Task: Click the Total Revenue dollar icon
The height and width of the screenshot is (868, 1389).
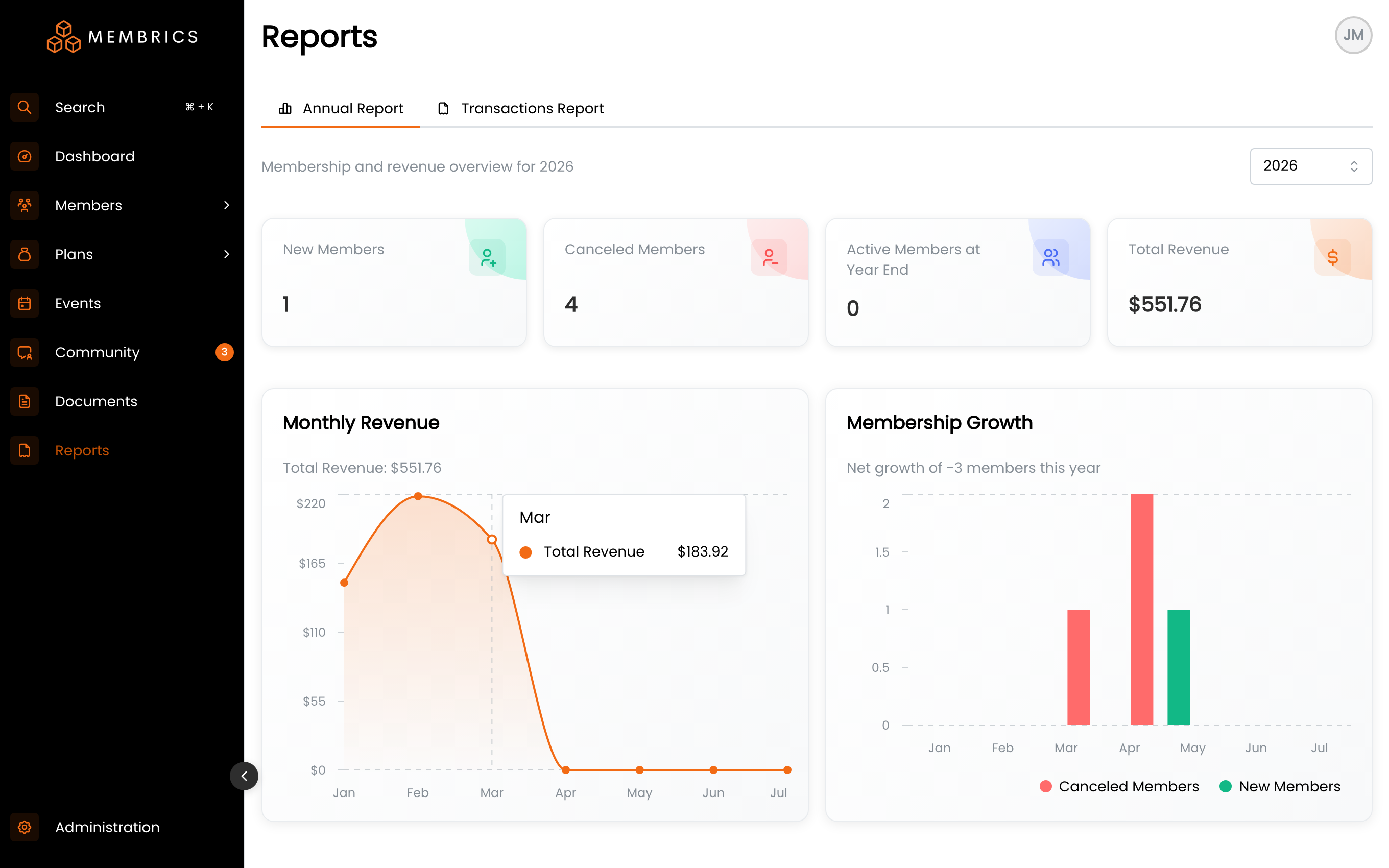Action: tap(1332, 257)
